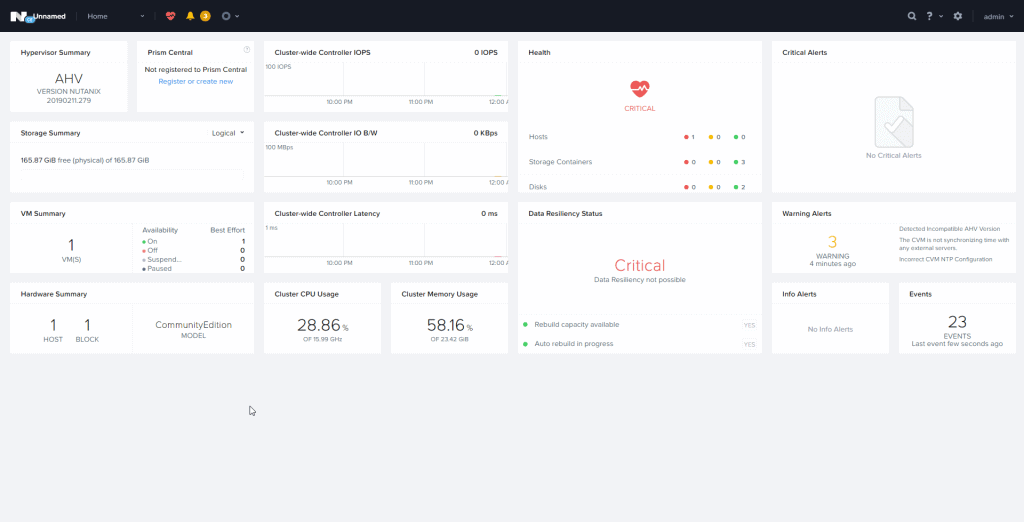This screenshot has height=522, width=1024.
Task: Click the CommunityEdition model text
Action: pos(193,325)
